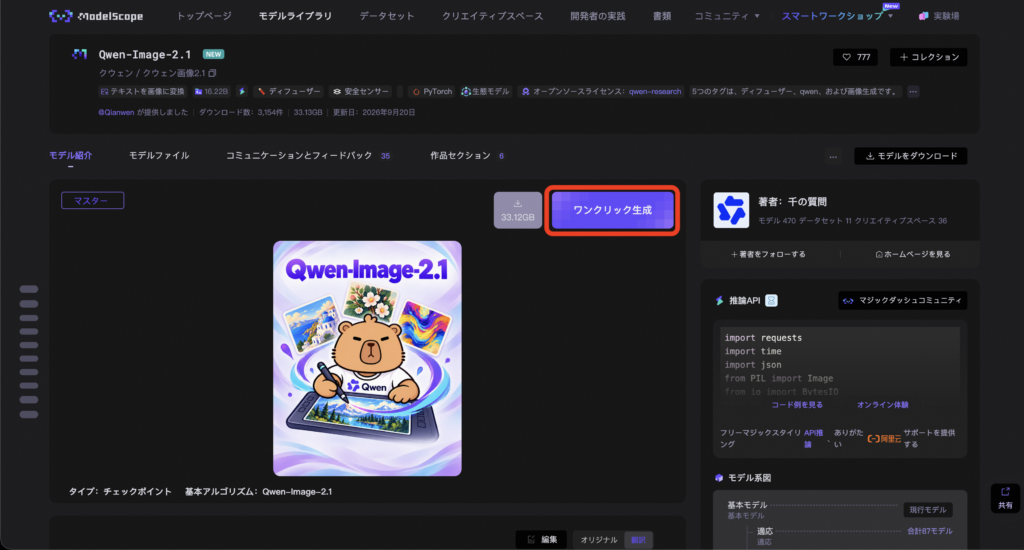Click 基本アルゴリズム: Qwen-Image-2.1 text
This screenshot has height=550, width=1024.
click(x=258, y=491)
